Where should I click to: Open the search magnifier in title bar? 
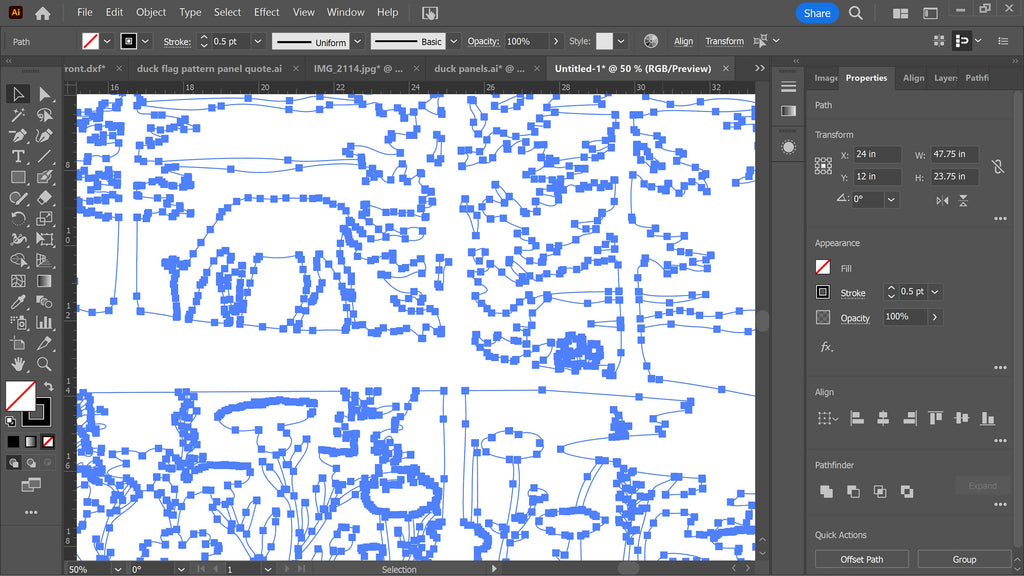pos(856,13)
